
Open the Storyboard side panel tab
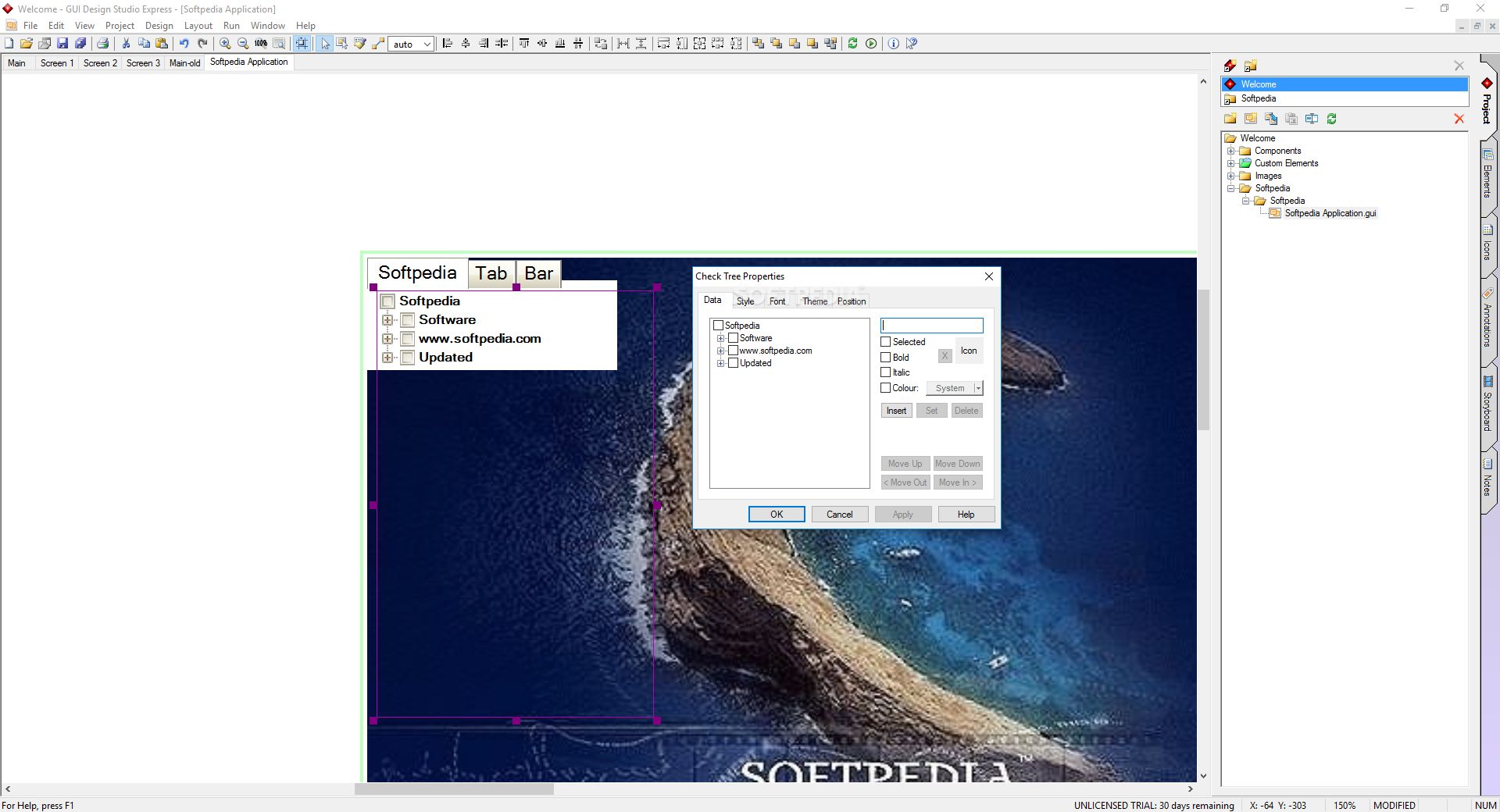pos(1487,406)
